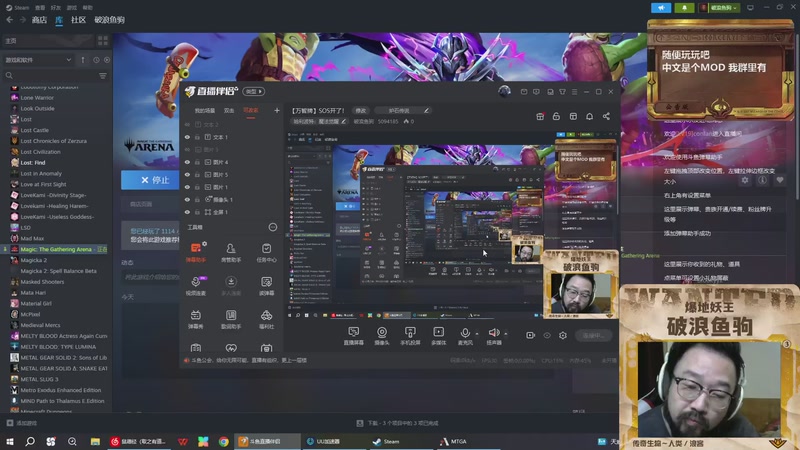Open the 歌词助手 tool
This screenshot has width=800, height=450.
coord(231,319)
